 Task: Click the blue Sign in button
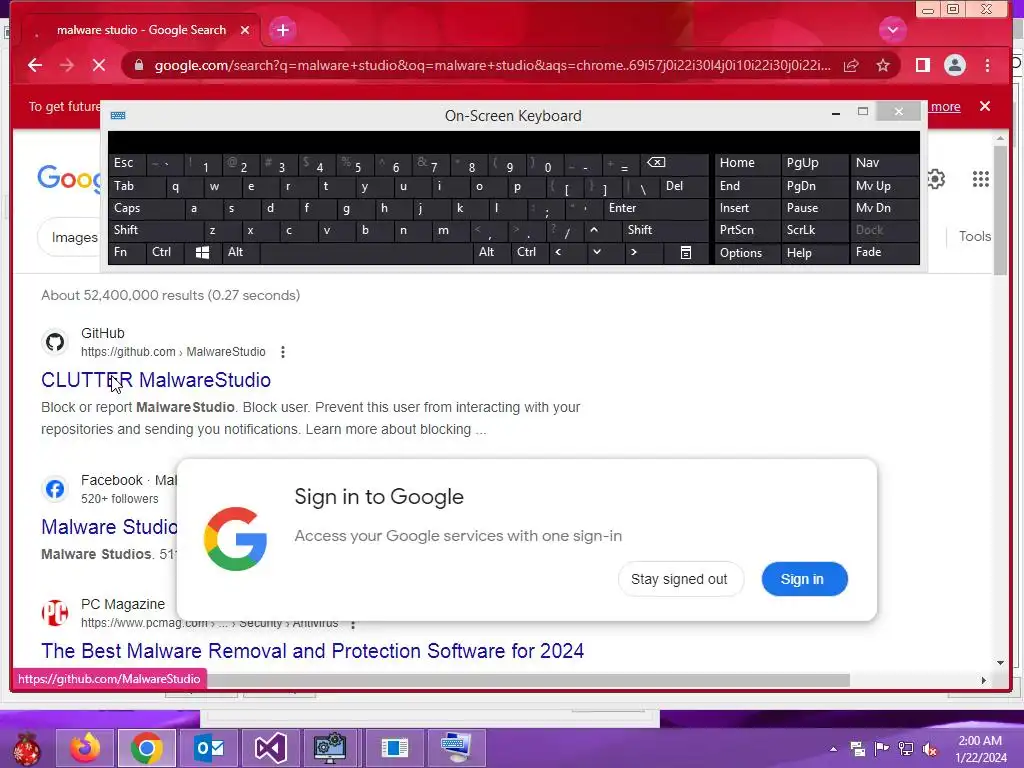[x=805, y=579]
